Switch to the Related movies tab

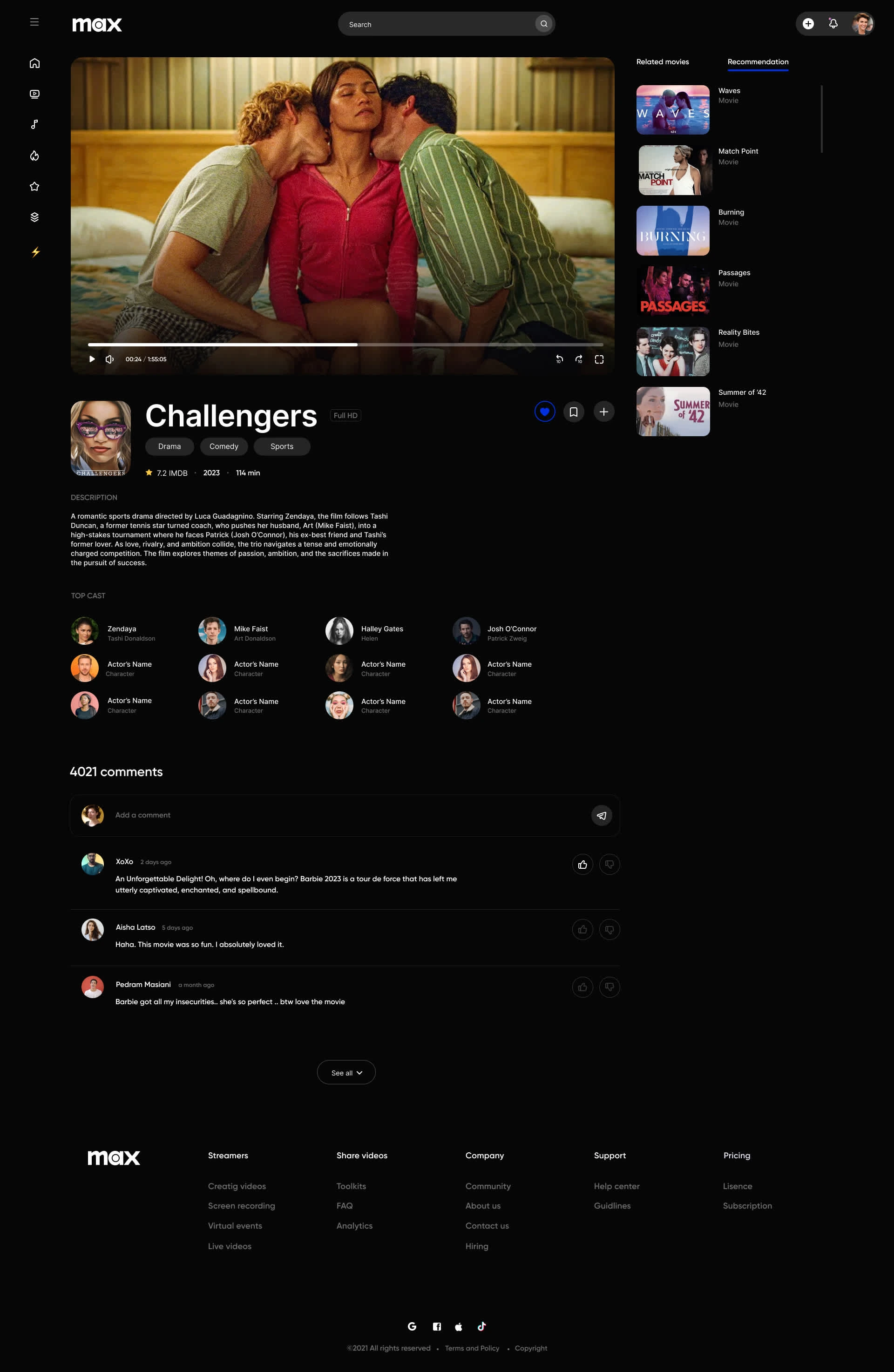662,62
